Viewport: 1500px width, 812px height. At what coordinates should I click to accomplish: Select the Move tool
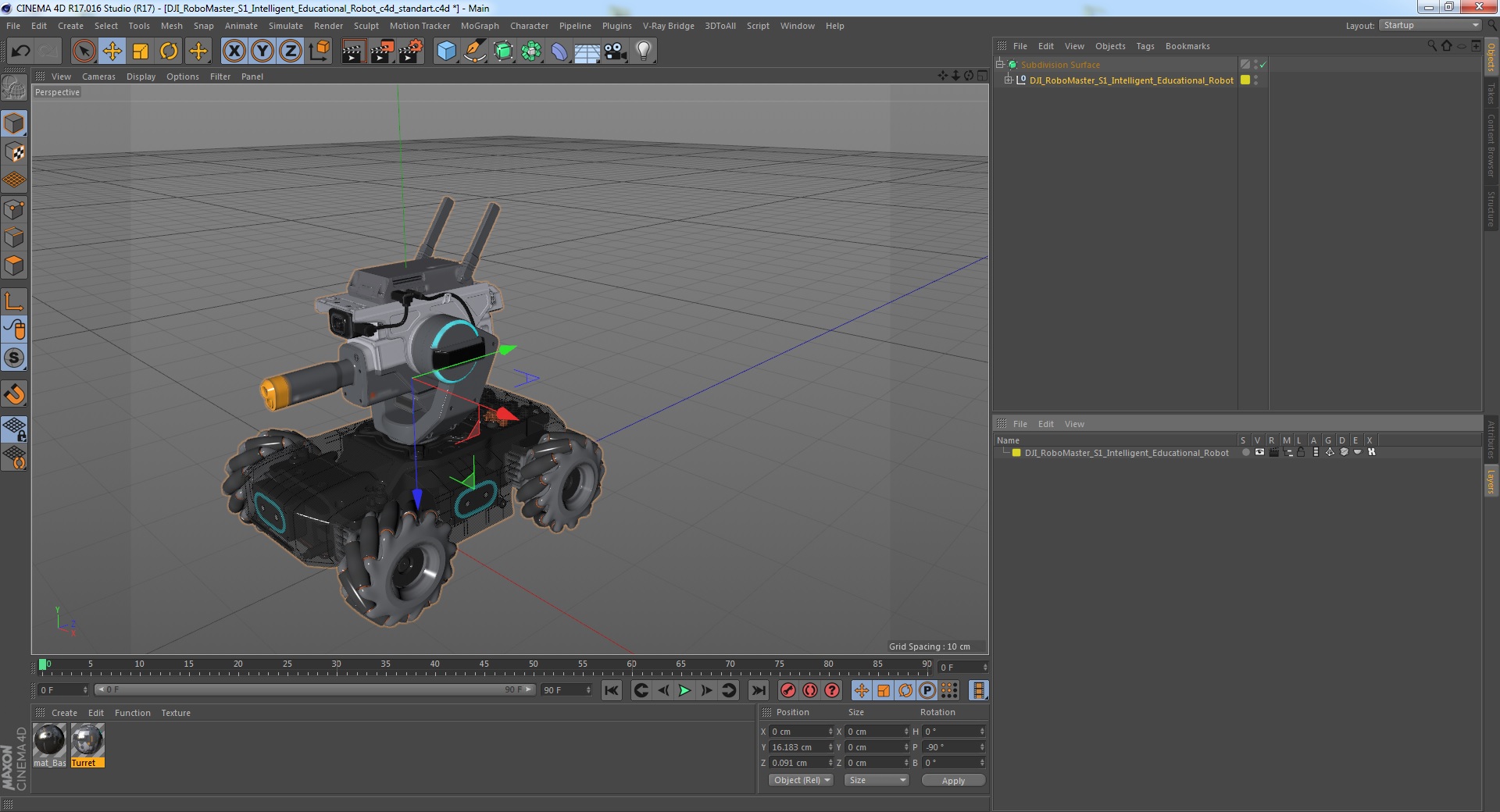112,52
